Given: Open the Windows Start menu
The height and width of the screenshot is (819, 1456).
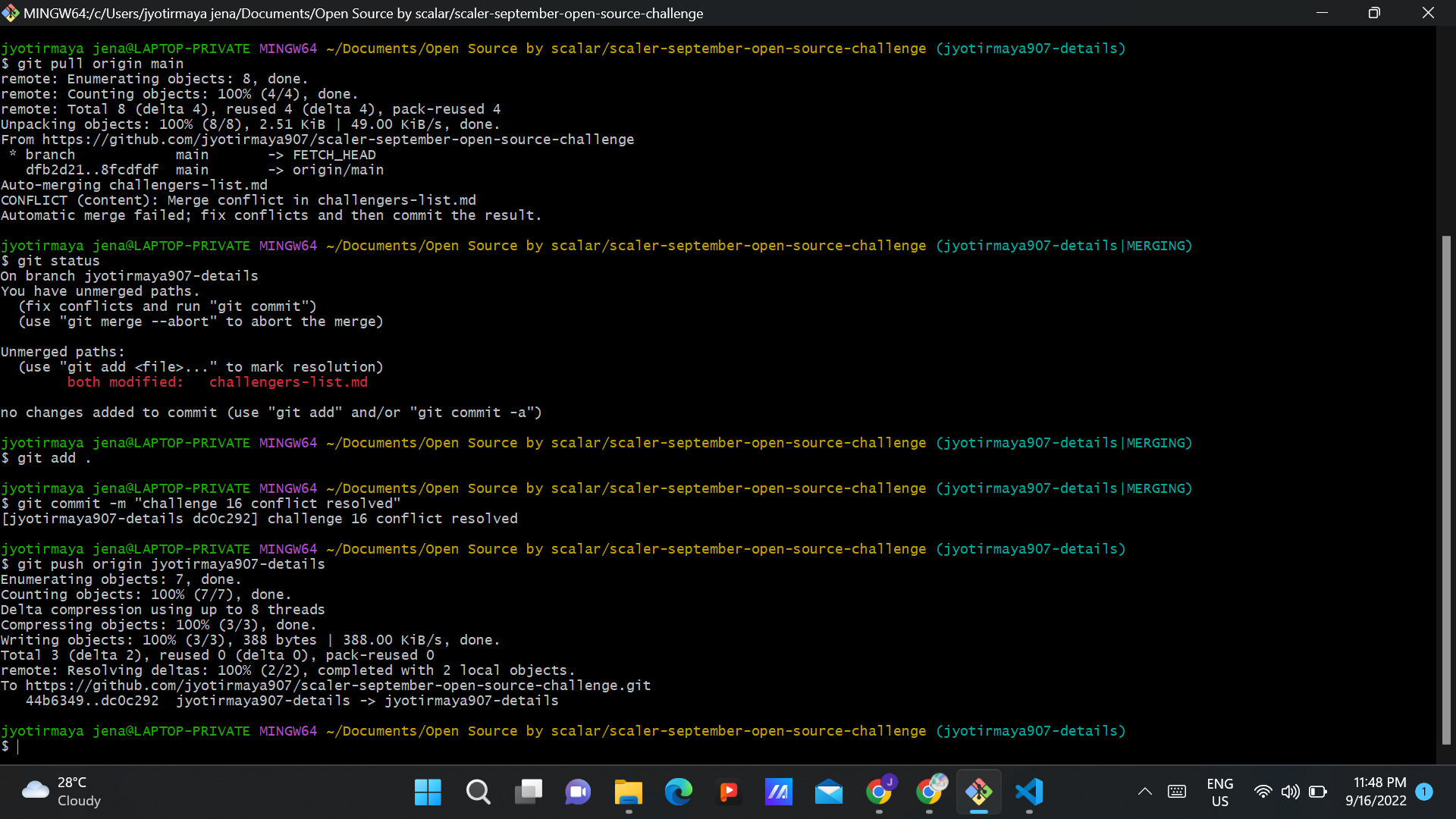Looking at the screenshot, I should pyautogui.click(x=428, y=792).
